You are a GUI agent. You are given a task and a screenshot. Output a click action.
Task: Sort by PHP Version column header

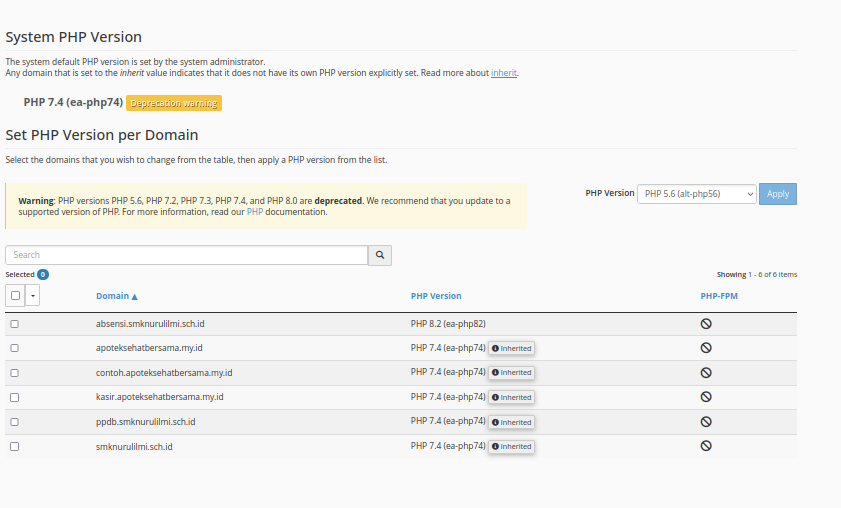click(x=436, y=296)
